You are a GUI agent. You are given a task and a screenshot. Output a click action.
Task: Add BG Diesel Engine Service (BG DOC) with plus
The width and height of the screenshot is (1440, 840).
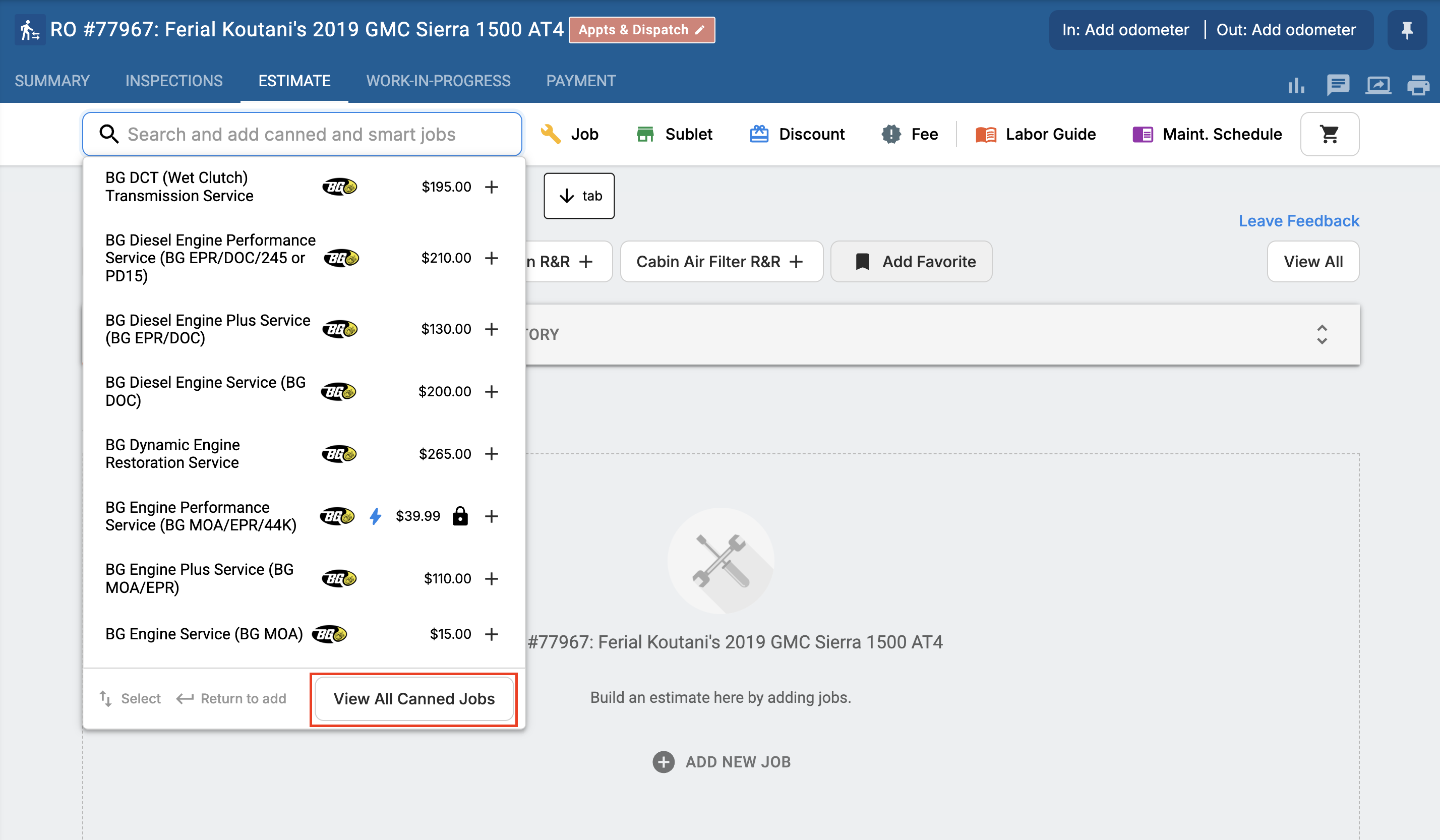[x=492, y=391]
